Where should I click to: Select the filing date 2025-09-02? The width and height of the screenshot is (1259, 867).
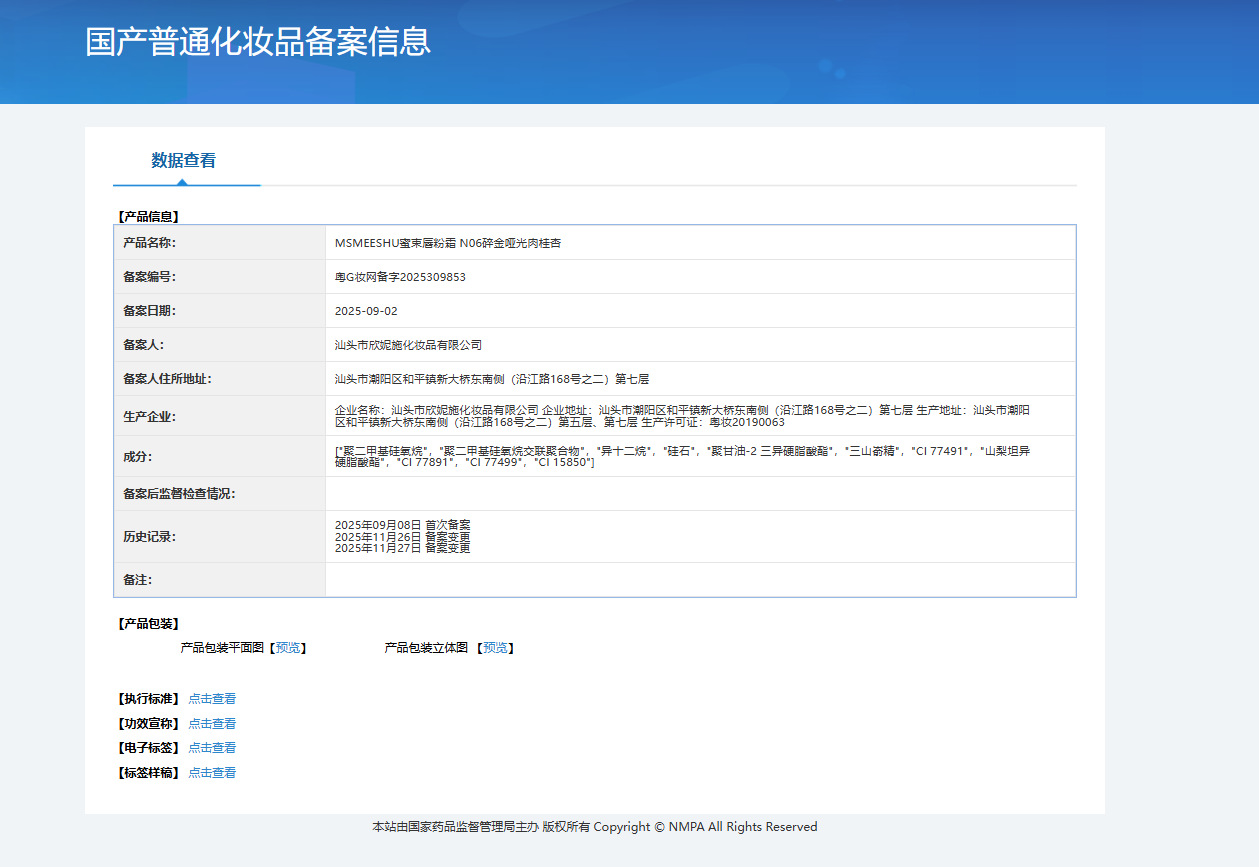(x=366, y=311)
